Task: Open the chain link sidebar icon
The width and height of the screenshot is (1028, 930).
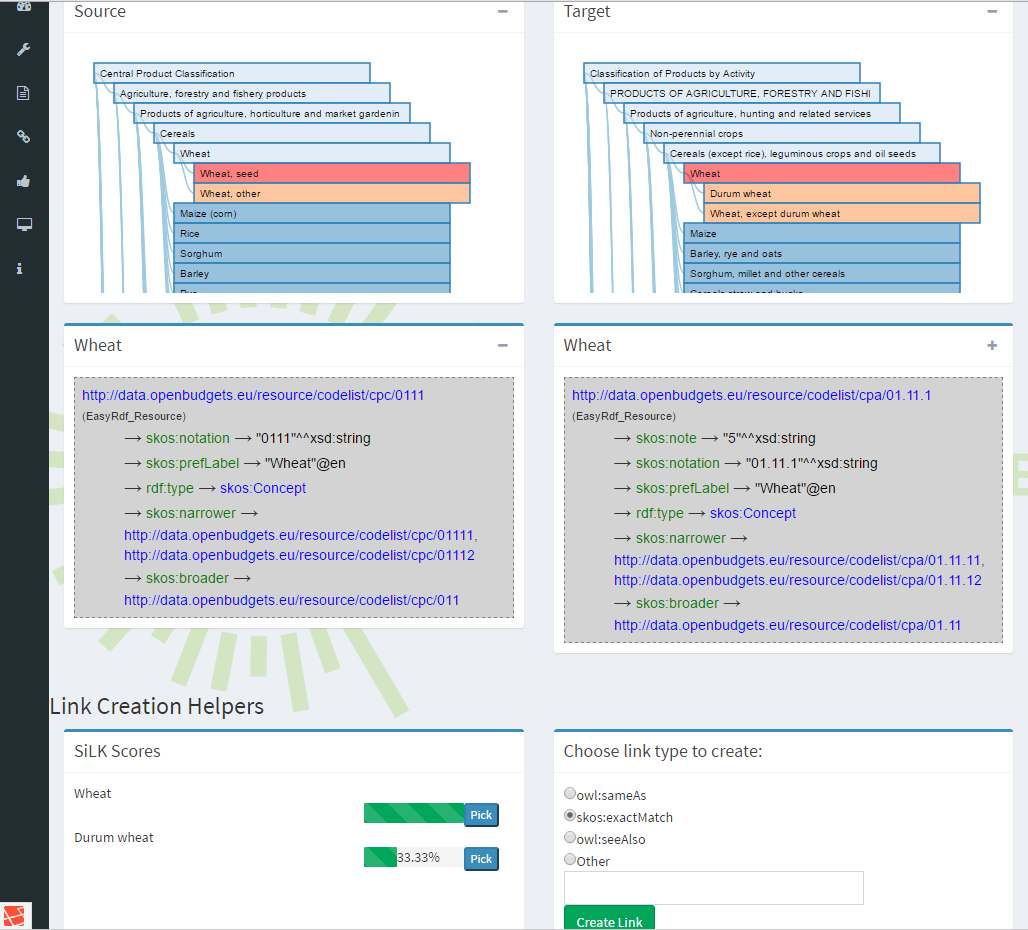Action: tap(24, 136)
